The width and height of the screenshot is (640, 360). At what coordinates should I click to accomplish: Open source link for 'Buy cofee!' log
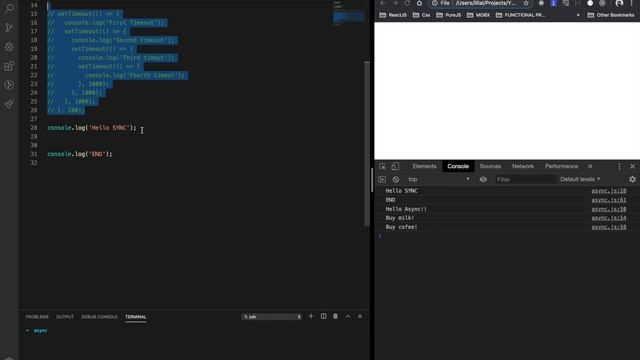(609, 227)
